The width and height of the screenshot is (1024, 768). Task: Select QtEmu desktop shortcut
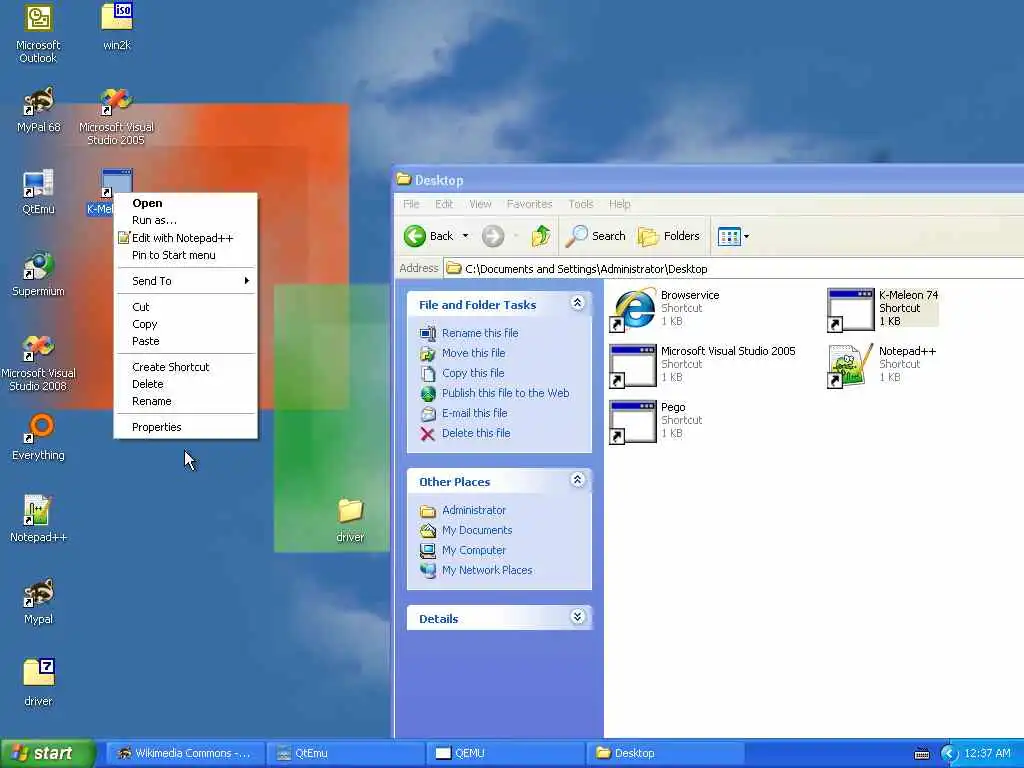[x=38, y=192]
